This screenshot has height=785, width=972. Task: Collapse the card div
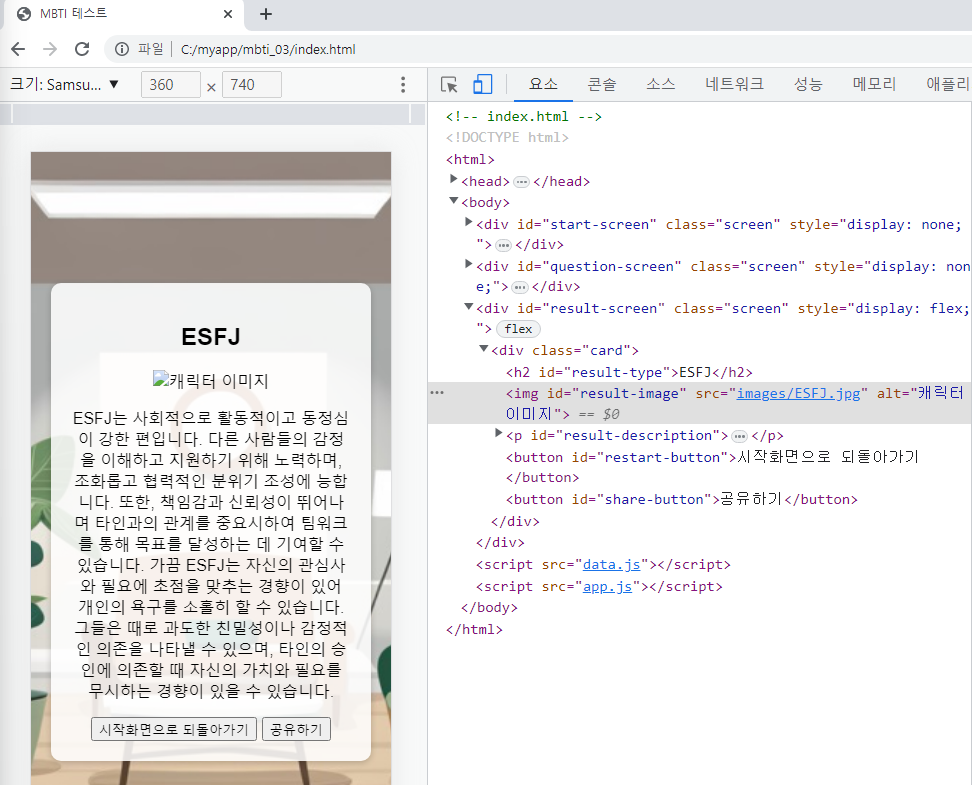[484, 348]
